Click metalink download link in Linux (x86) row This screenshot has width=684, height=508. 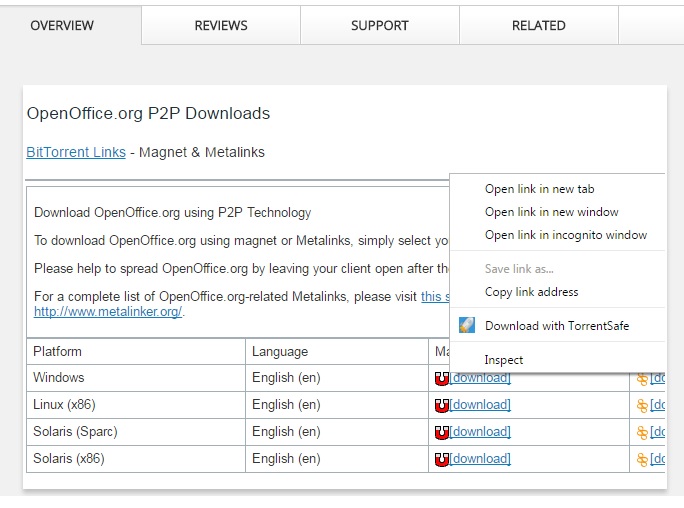point(657,405)
